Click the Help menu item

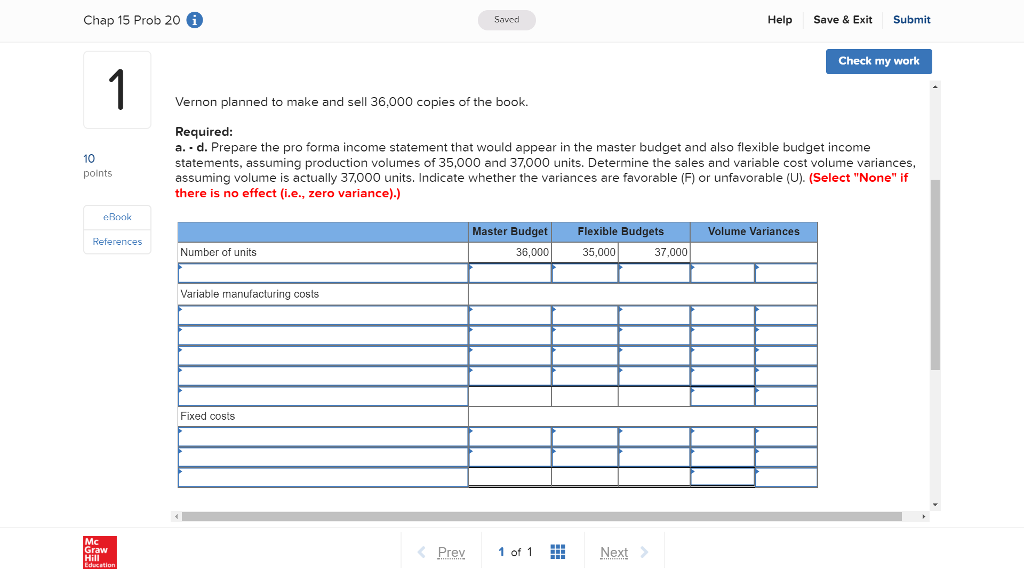(x=780, y=19)
